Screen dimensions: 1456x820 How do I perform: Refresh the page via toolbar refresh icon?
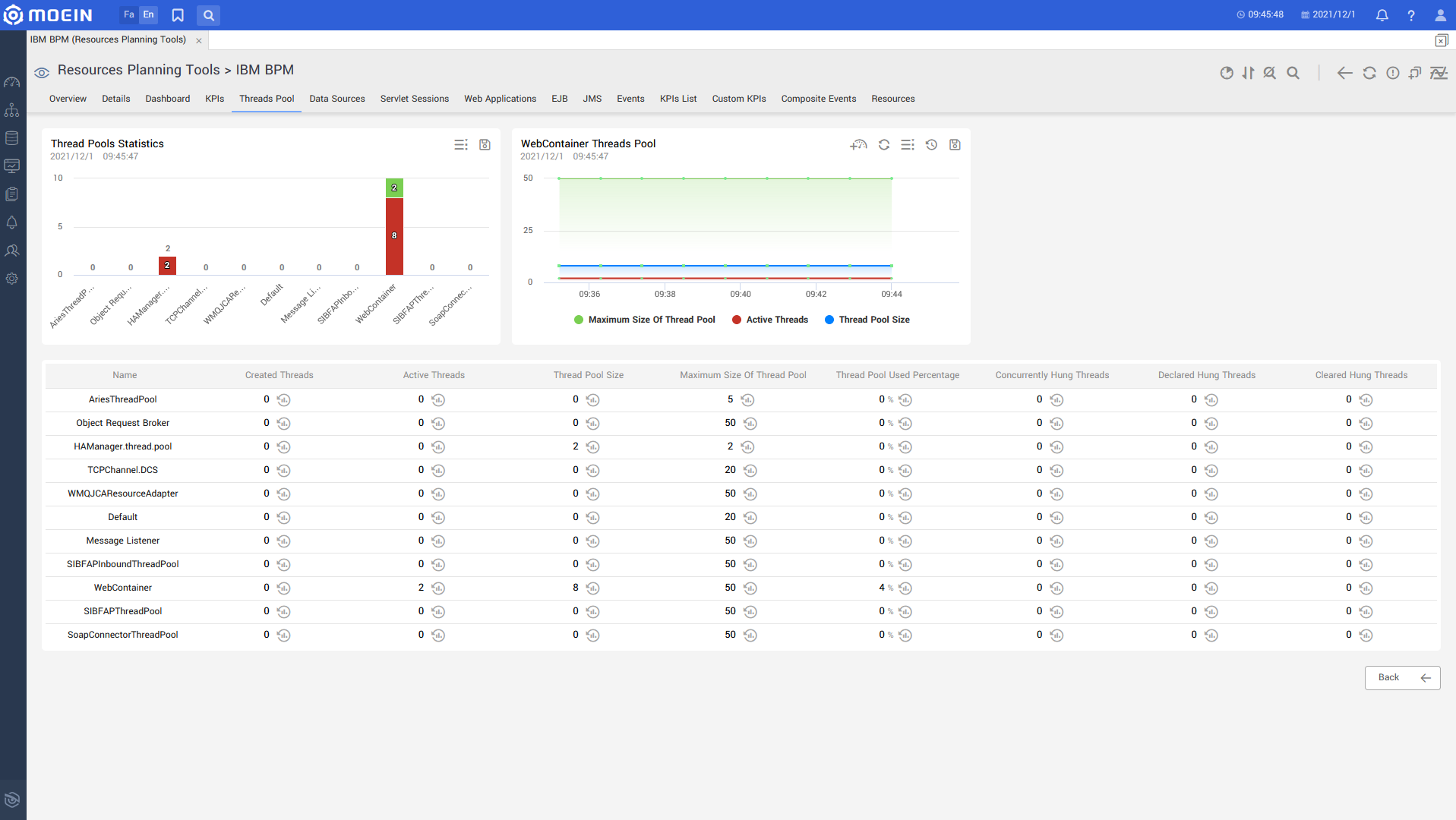pos(1369,73)
